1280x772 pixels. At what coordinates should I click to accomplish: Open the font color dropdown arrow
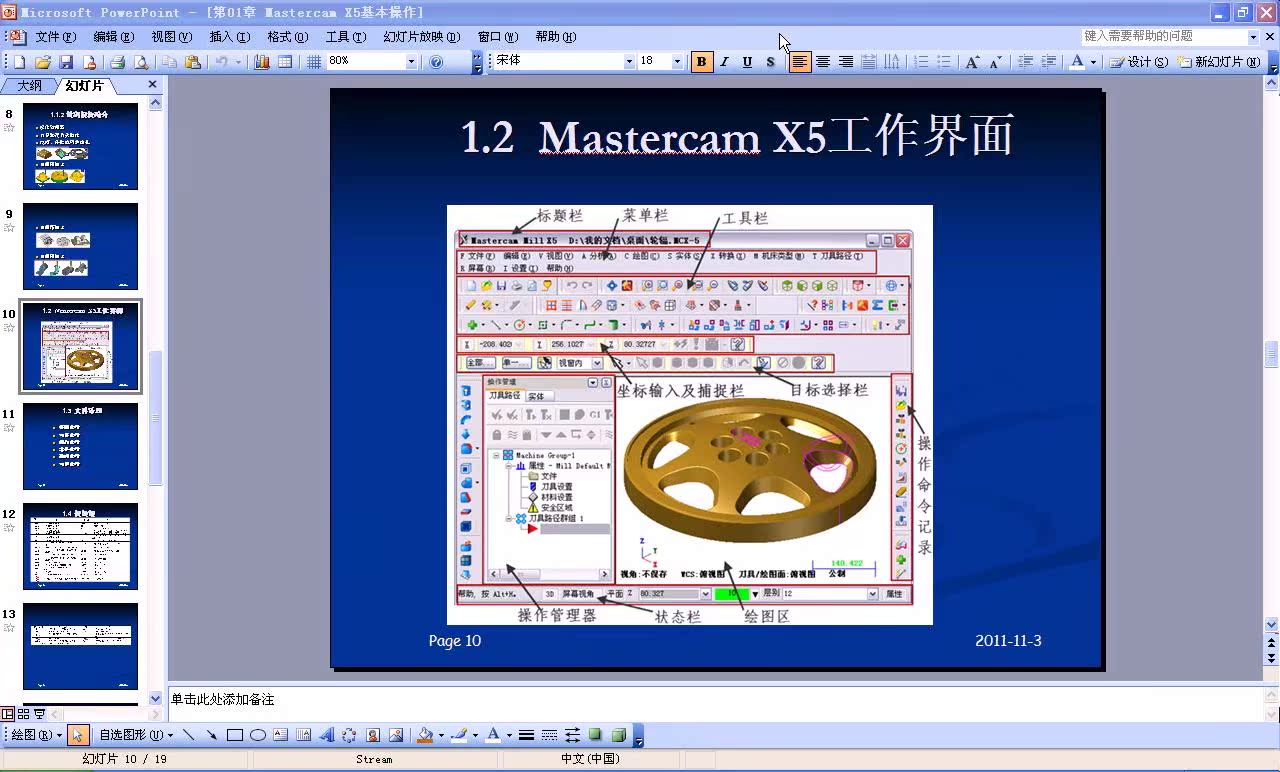pyautogui.click(x=1092, y=62)
